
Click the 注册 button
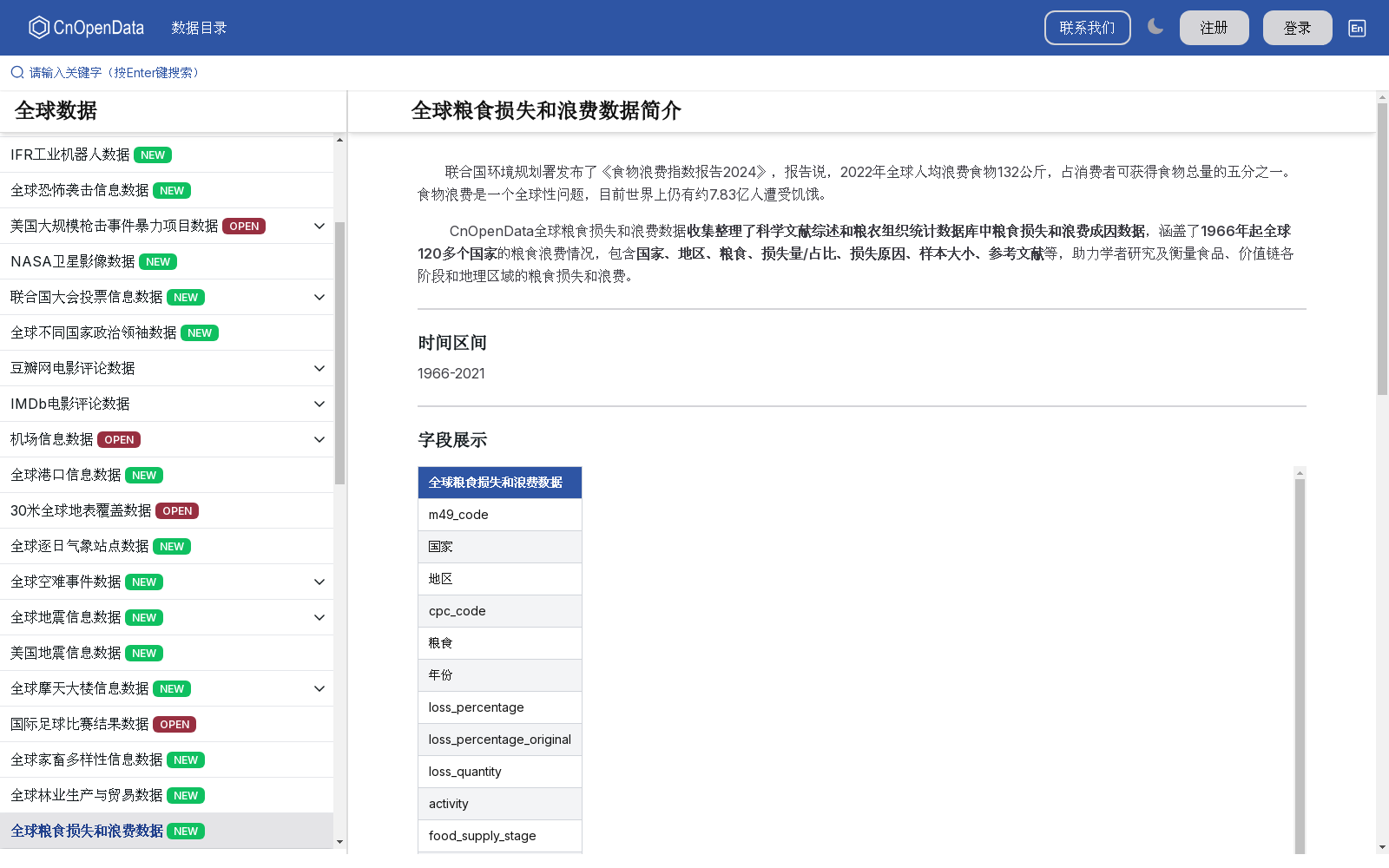click(1214, 27)
